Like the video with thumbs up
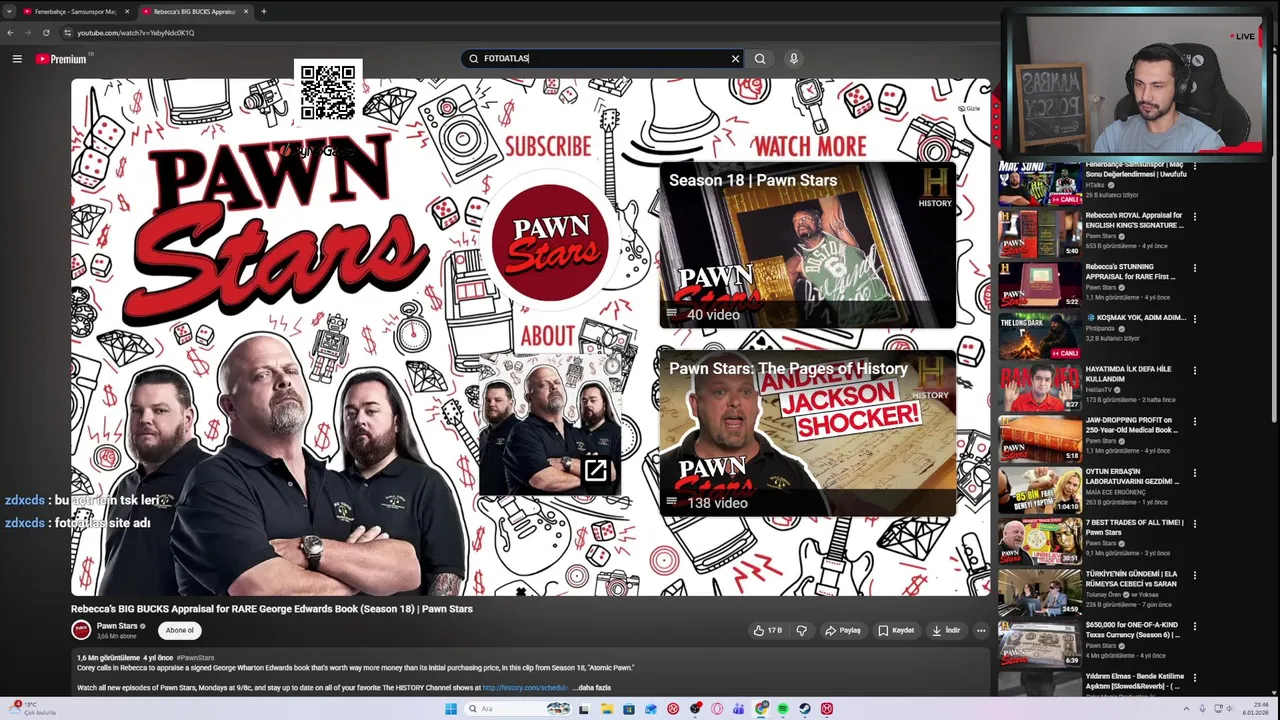The image size is (1280, 720). tap(768, 630)
